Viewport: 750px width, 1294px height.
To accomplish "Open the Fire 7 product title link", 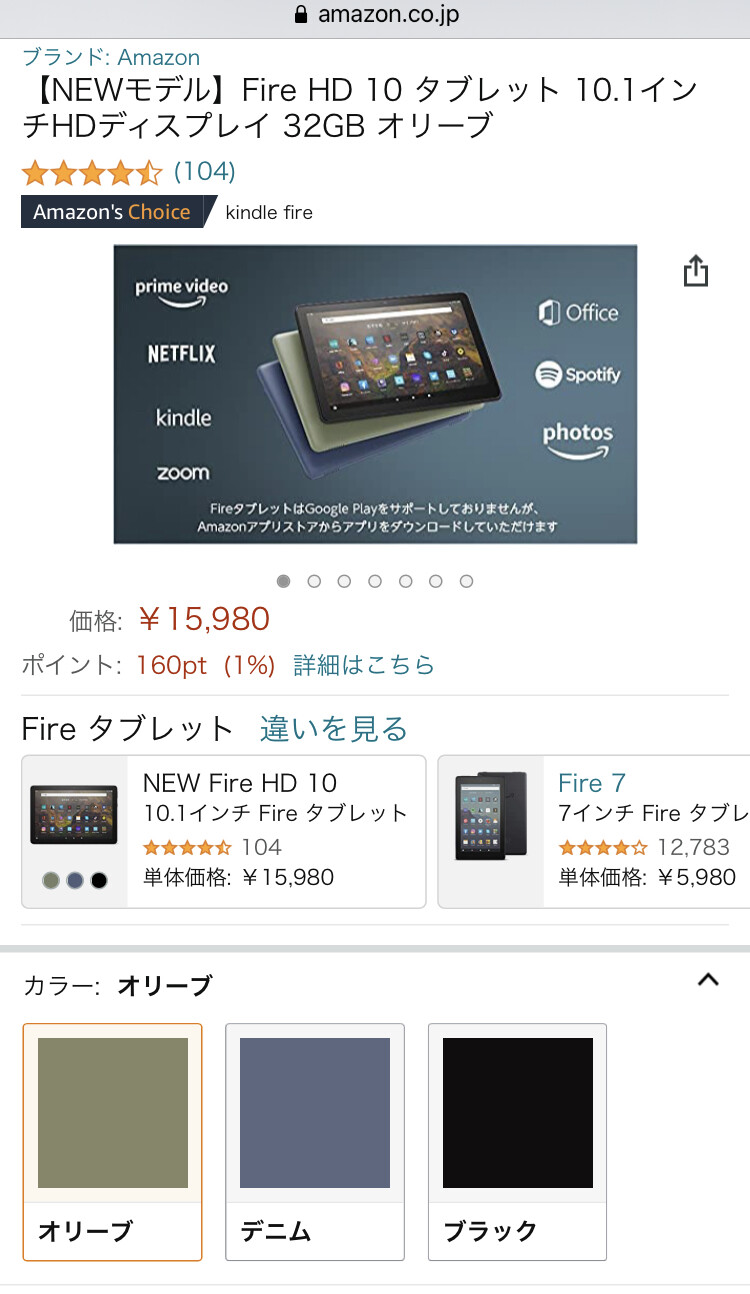I will [592, 783].
